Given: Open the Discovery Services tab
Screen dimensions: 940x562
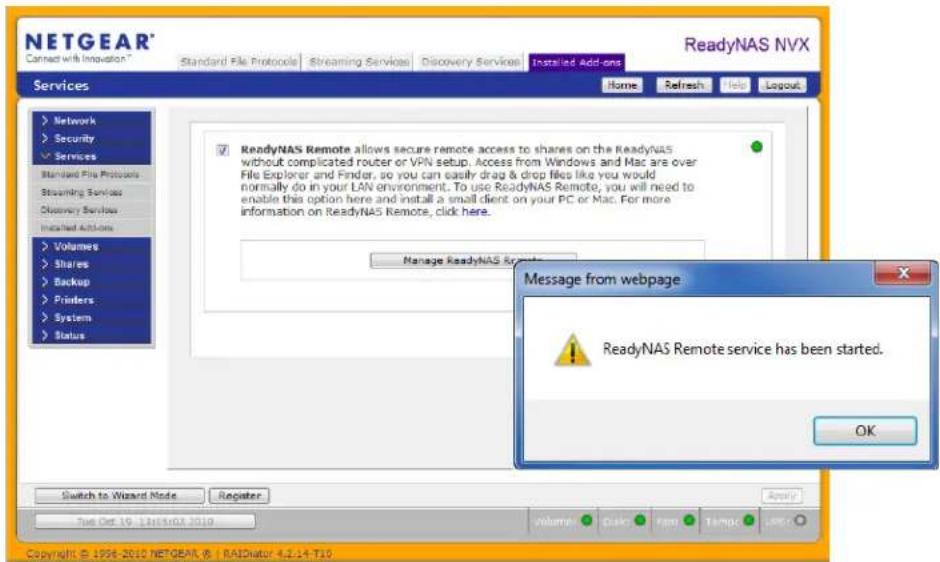Looking at the screenshot, I should 471,62.
